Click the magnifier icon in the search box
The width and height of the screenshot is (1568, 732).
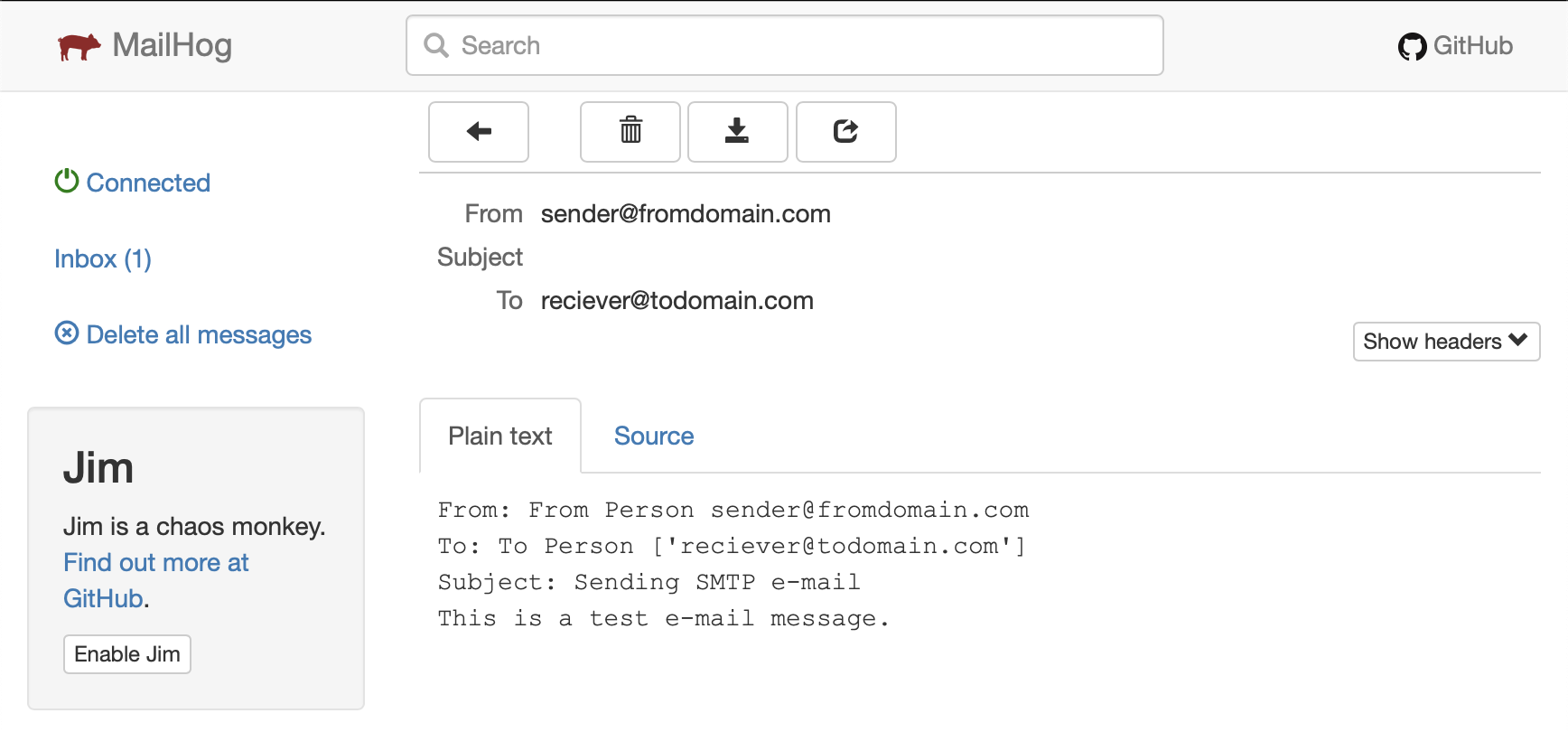pyautogui.click(x=436, y=45)
